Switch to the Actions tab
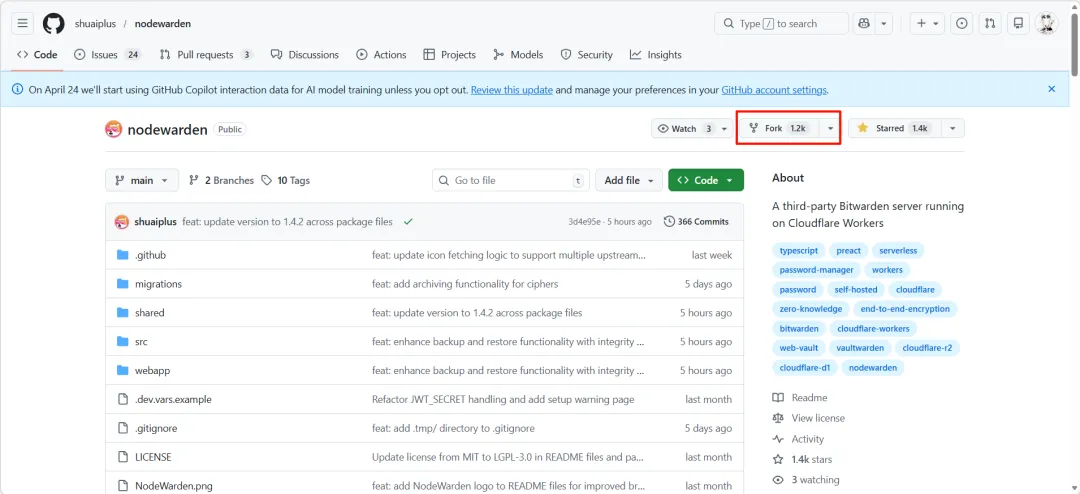 point(381,54)
